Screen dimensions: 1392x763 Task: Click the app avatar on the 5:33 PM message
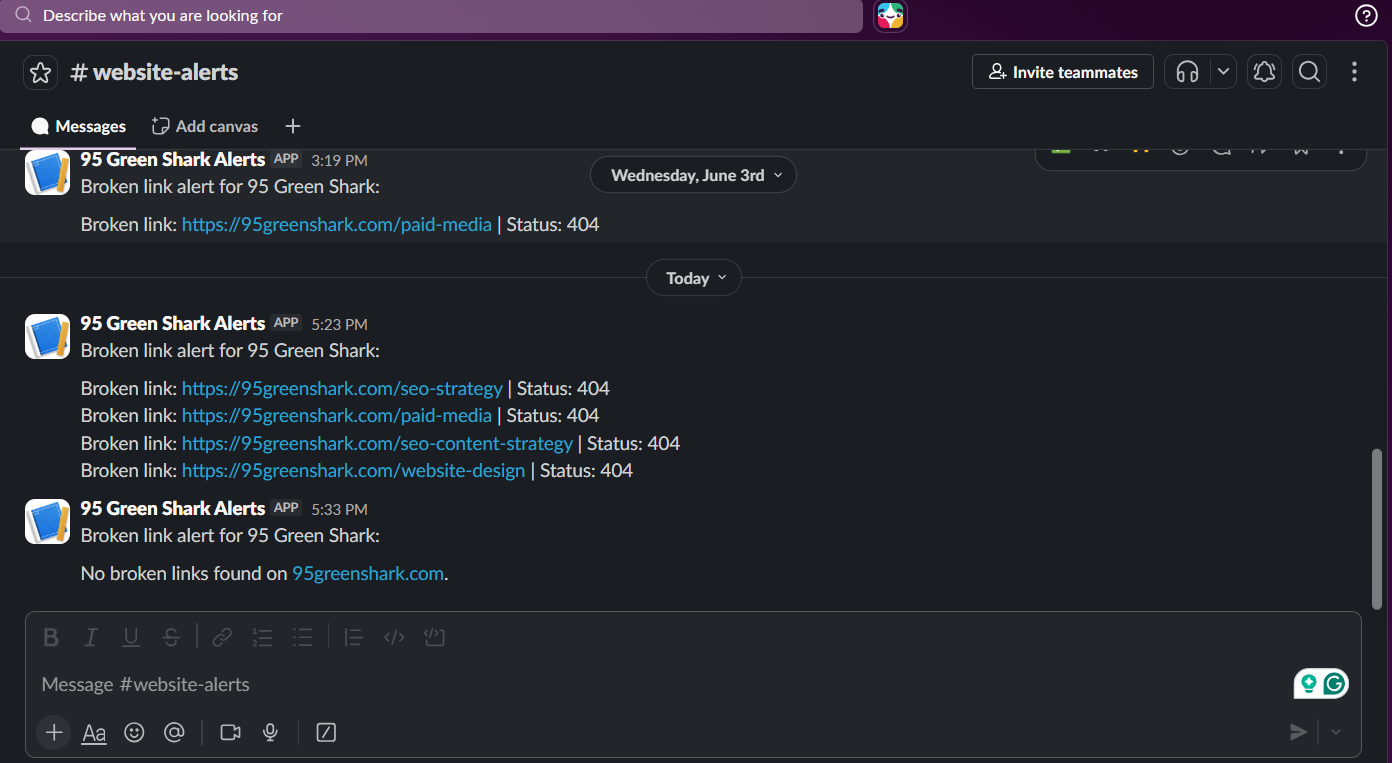point(47,521)
